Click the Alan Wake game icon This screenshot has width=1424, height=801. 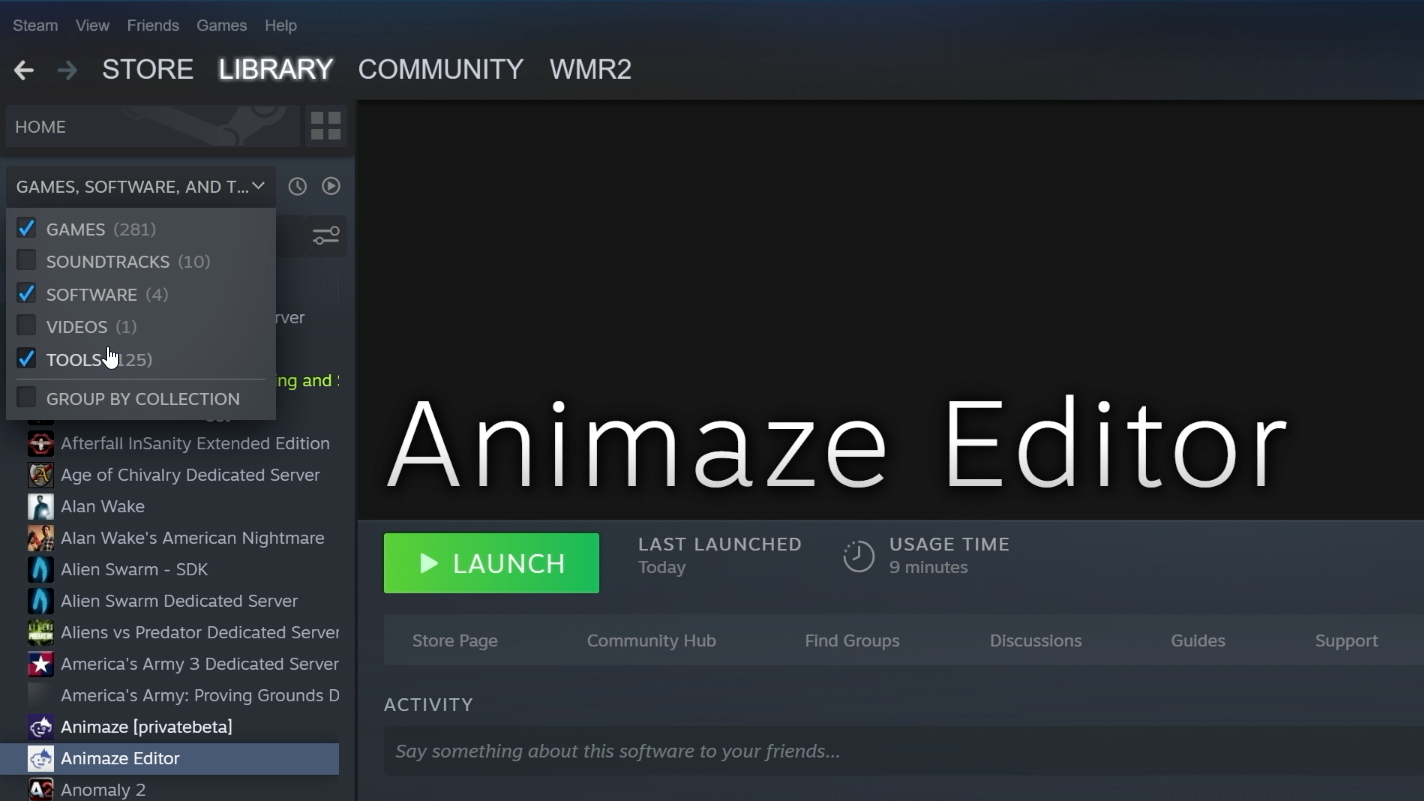pyautogui.click(x=41, y=506)
